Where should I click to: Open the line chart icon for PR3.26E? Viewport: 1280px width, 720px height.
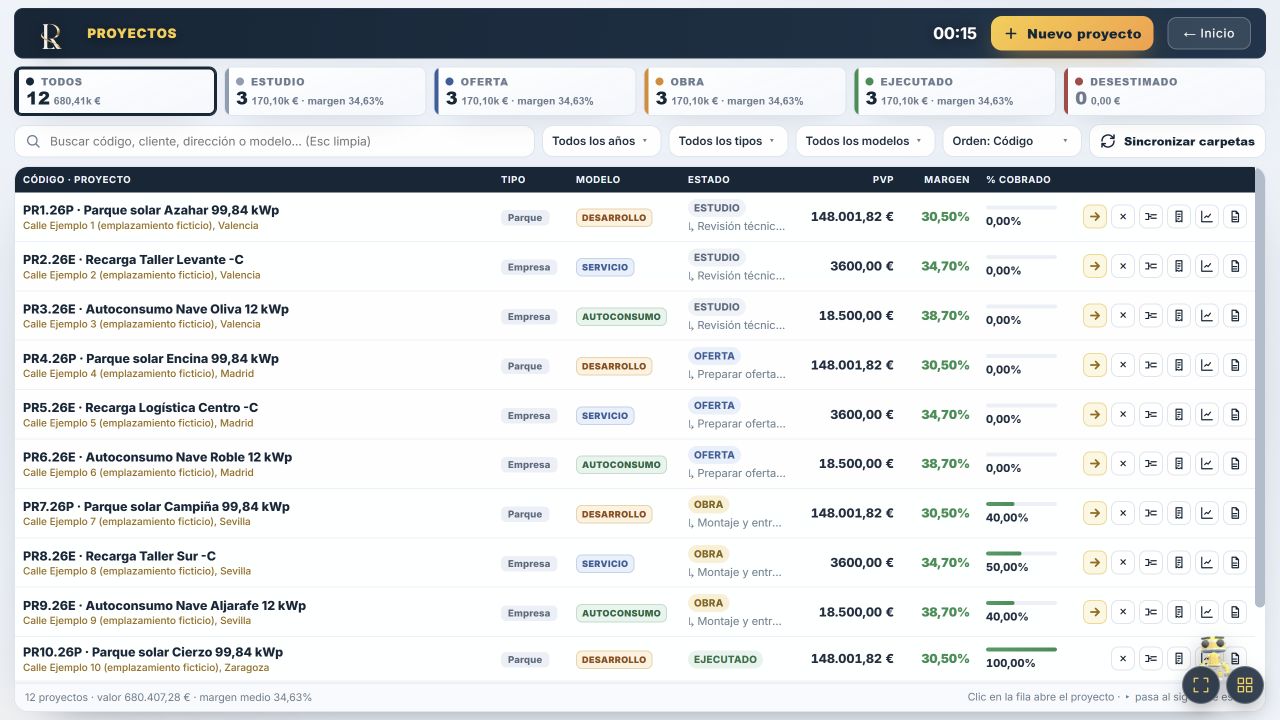pyautogui.click(x=1207, y=316)
